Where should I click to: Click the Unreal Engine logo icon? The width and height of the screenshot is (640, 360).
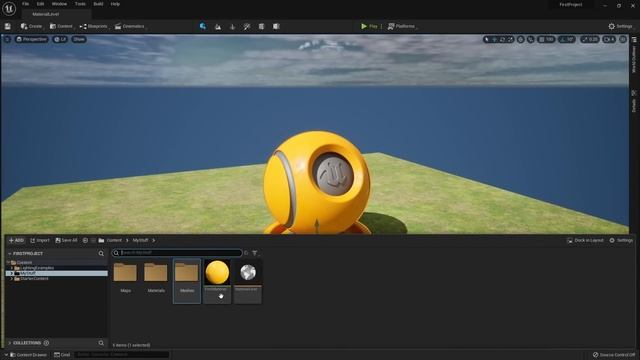coord(9,9)
